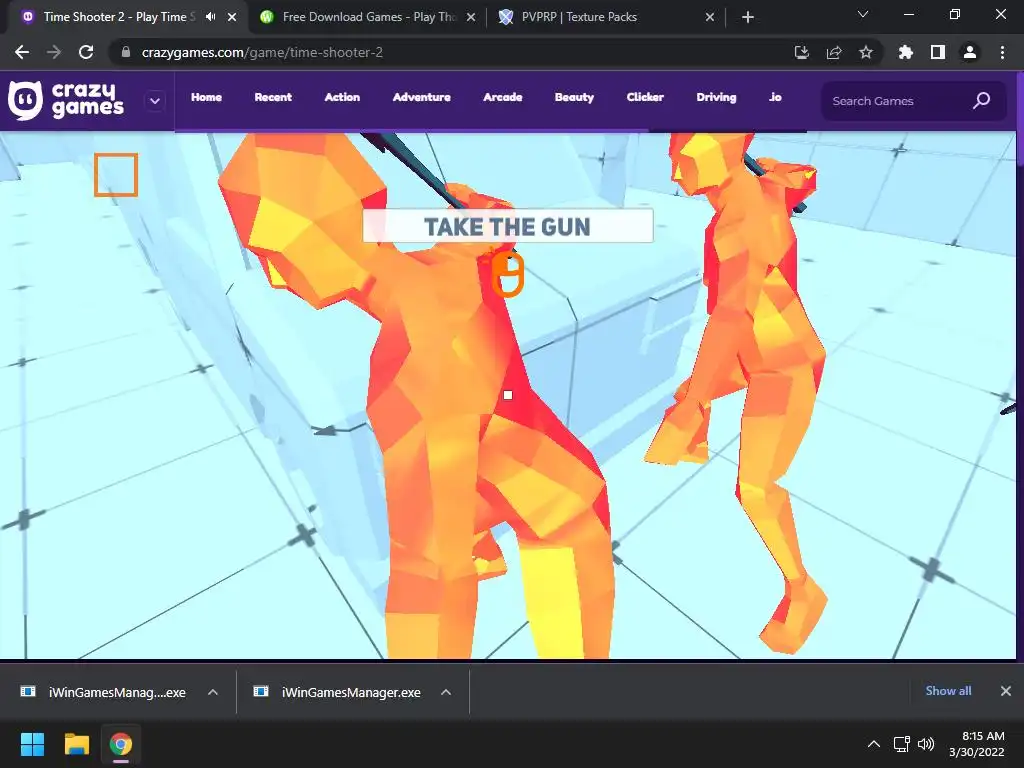Open the second iWinGamesManager.exe download
Screen dimensions: 1024x768
338,692
